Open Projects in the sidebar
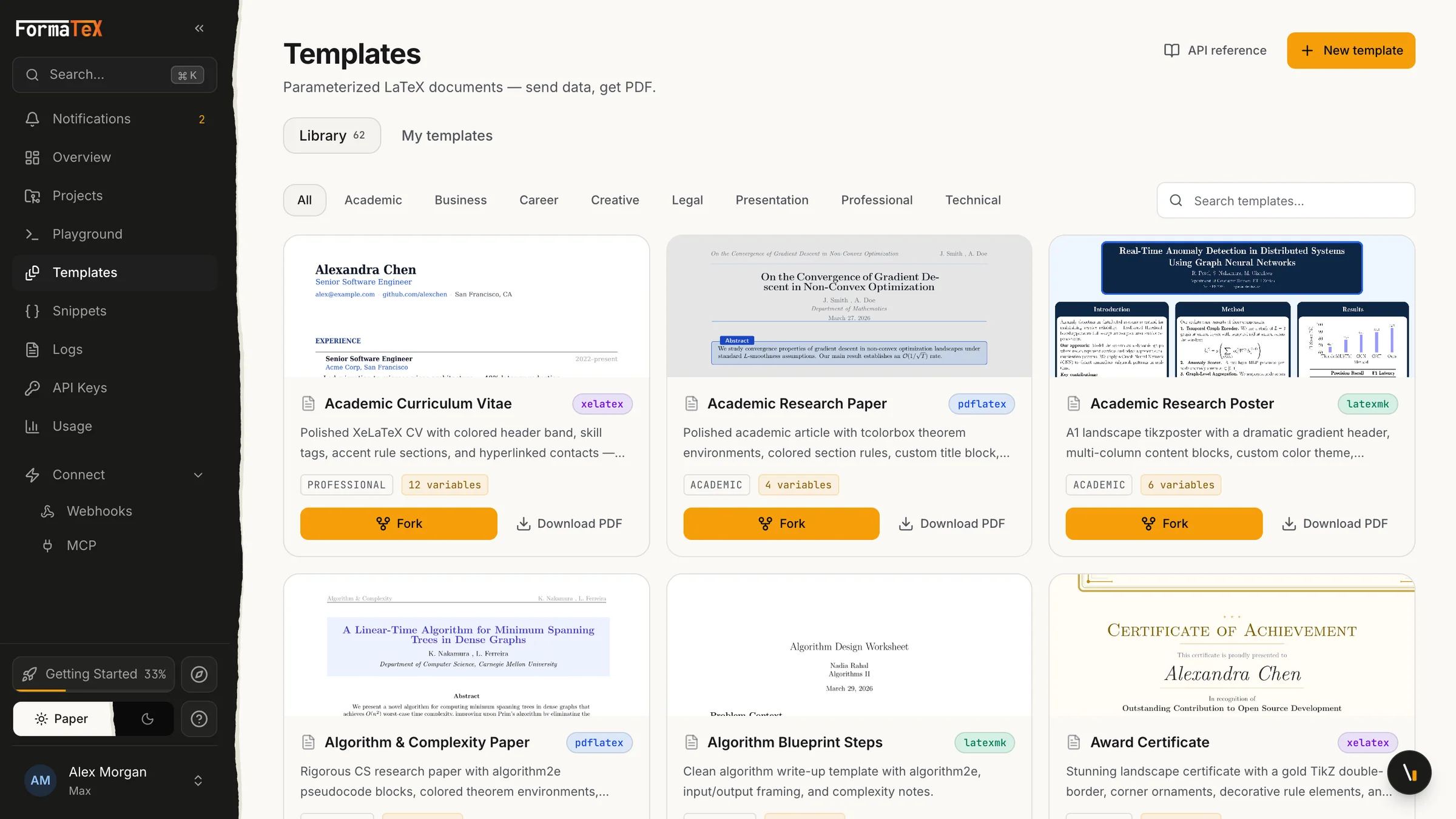The height and width of the screenshot is (819, 1456). 115,196
